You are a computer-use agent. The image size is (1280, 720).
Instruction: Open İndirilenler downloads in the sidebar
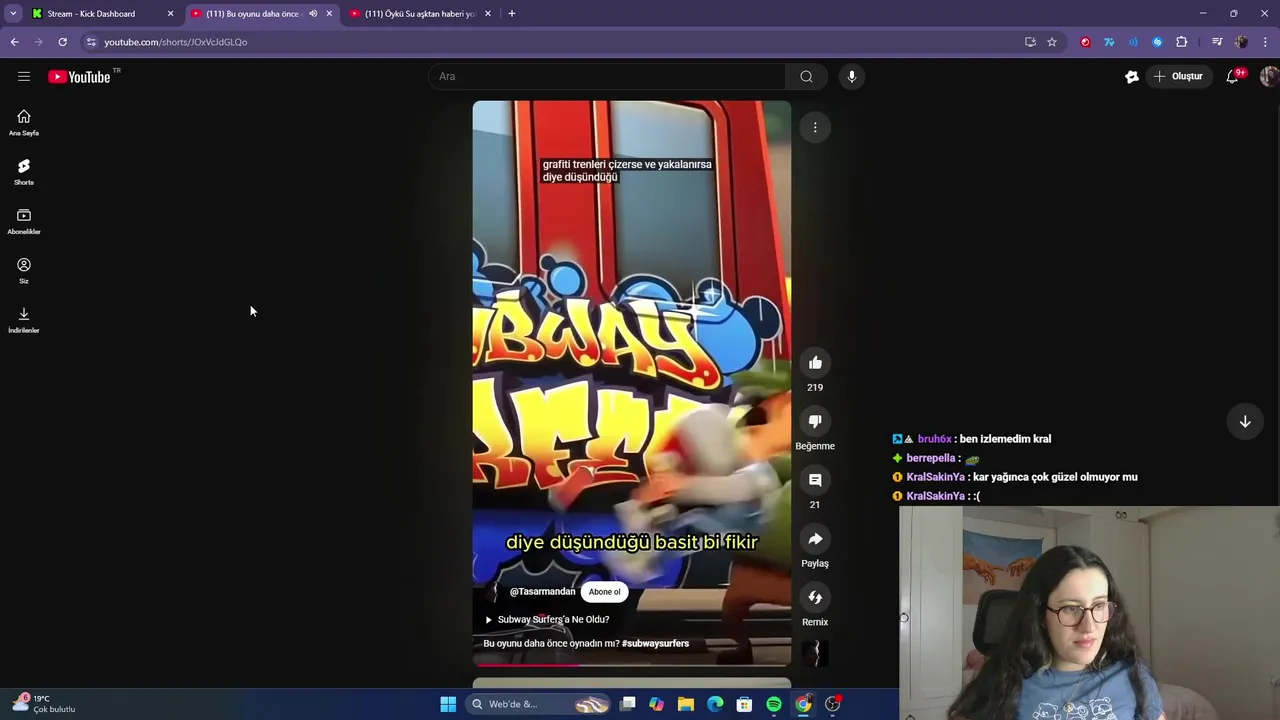coord(24,320)
